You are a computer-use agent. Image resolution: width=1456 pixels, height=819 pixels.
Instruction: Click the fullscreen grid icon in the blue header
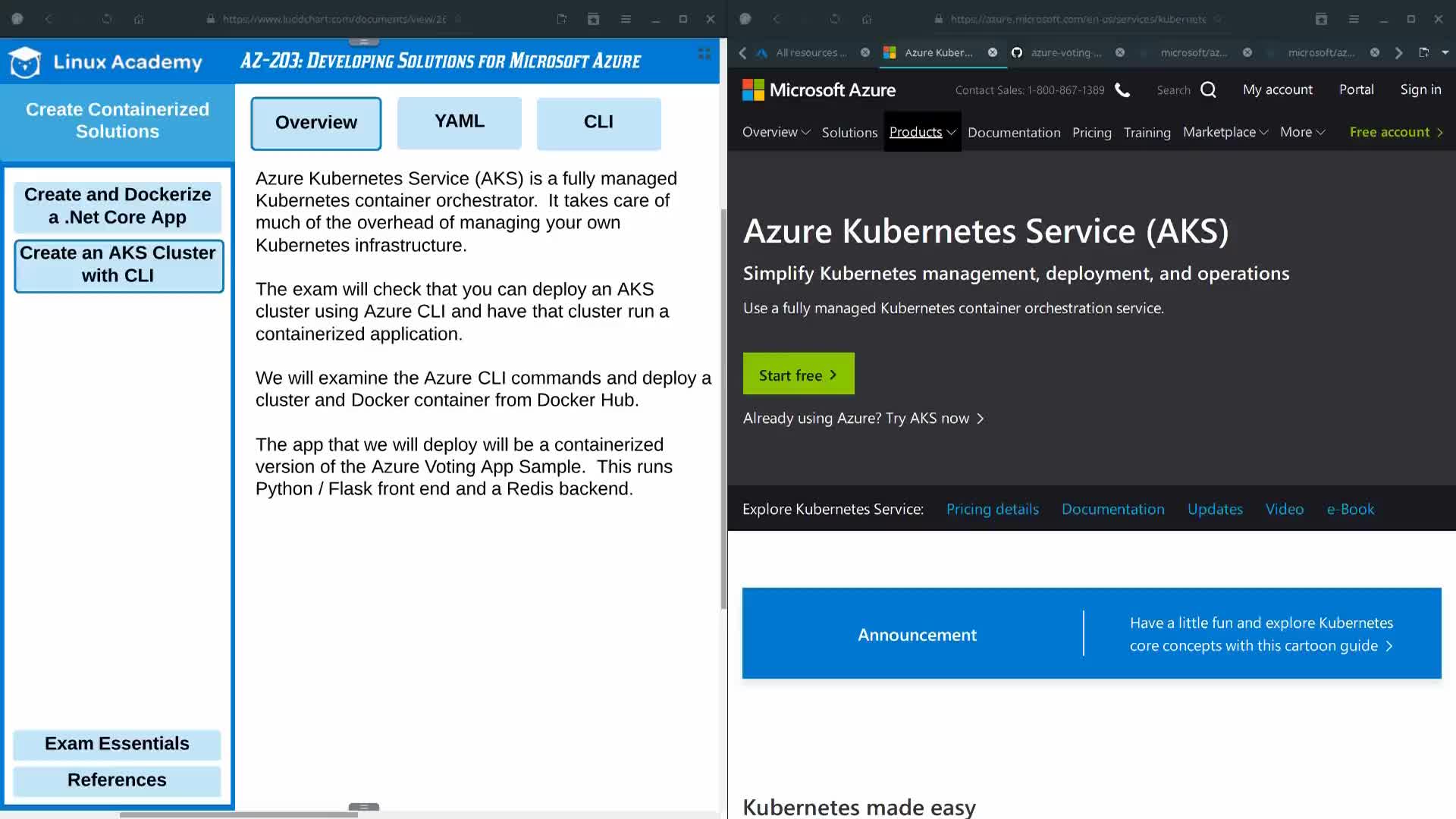coord(704,53)
